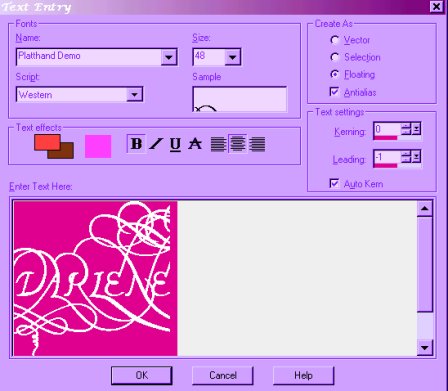Toggle the Antialias checkbox
The image size is (448, 391).
(334, 92)
